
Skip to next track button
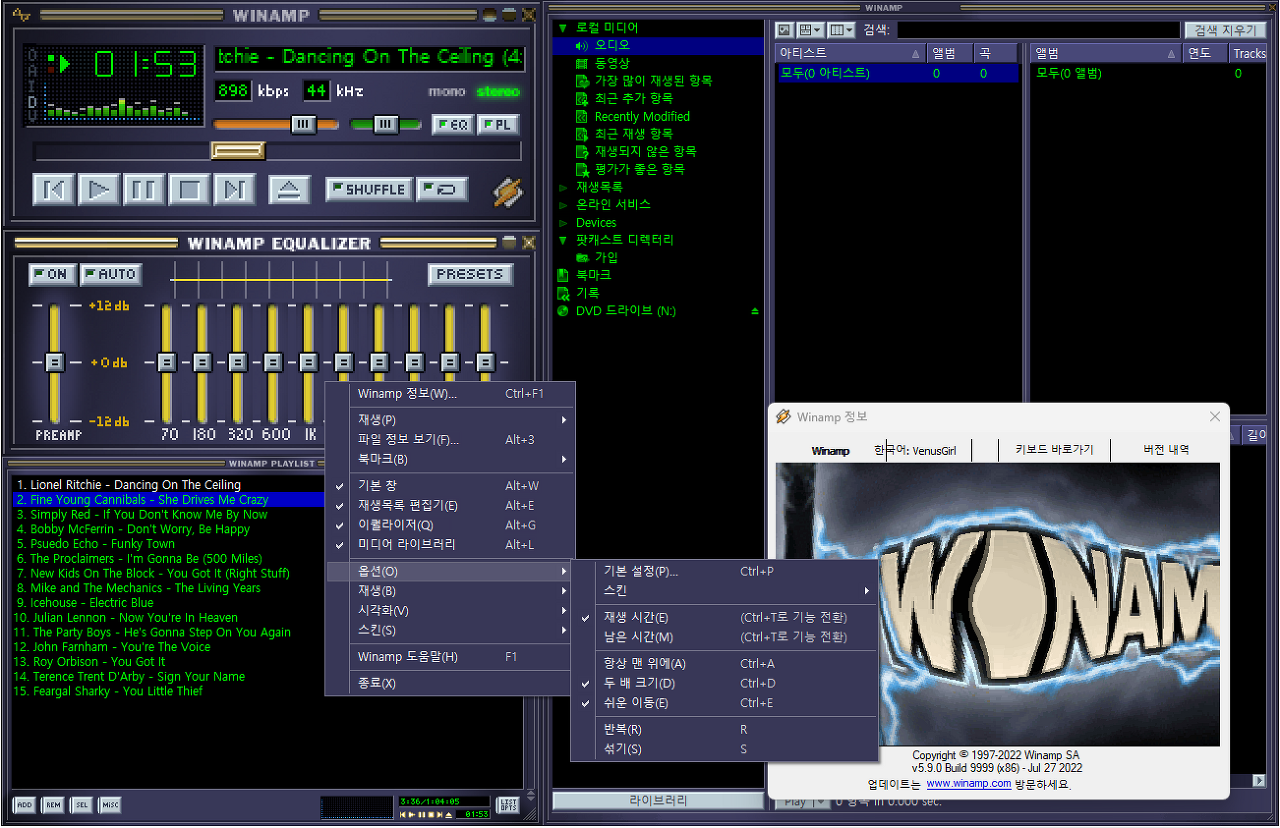[235, 189]
